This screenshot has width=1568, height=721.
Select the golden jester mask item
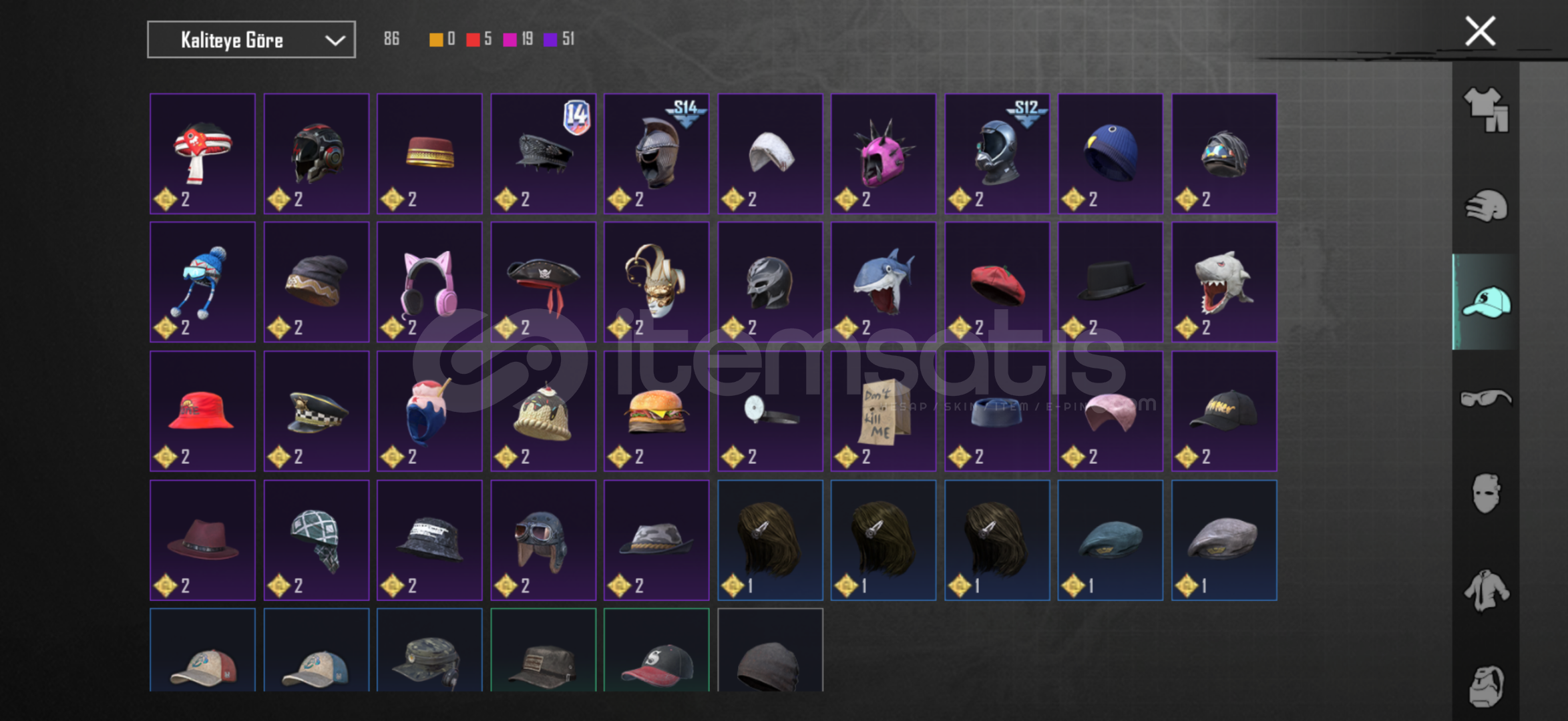pos(656,282)
